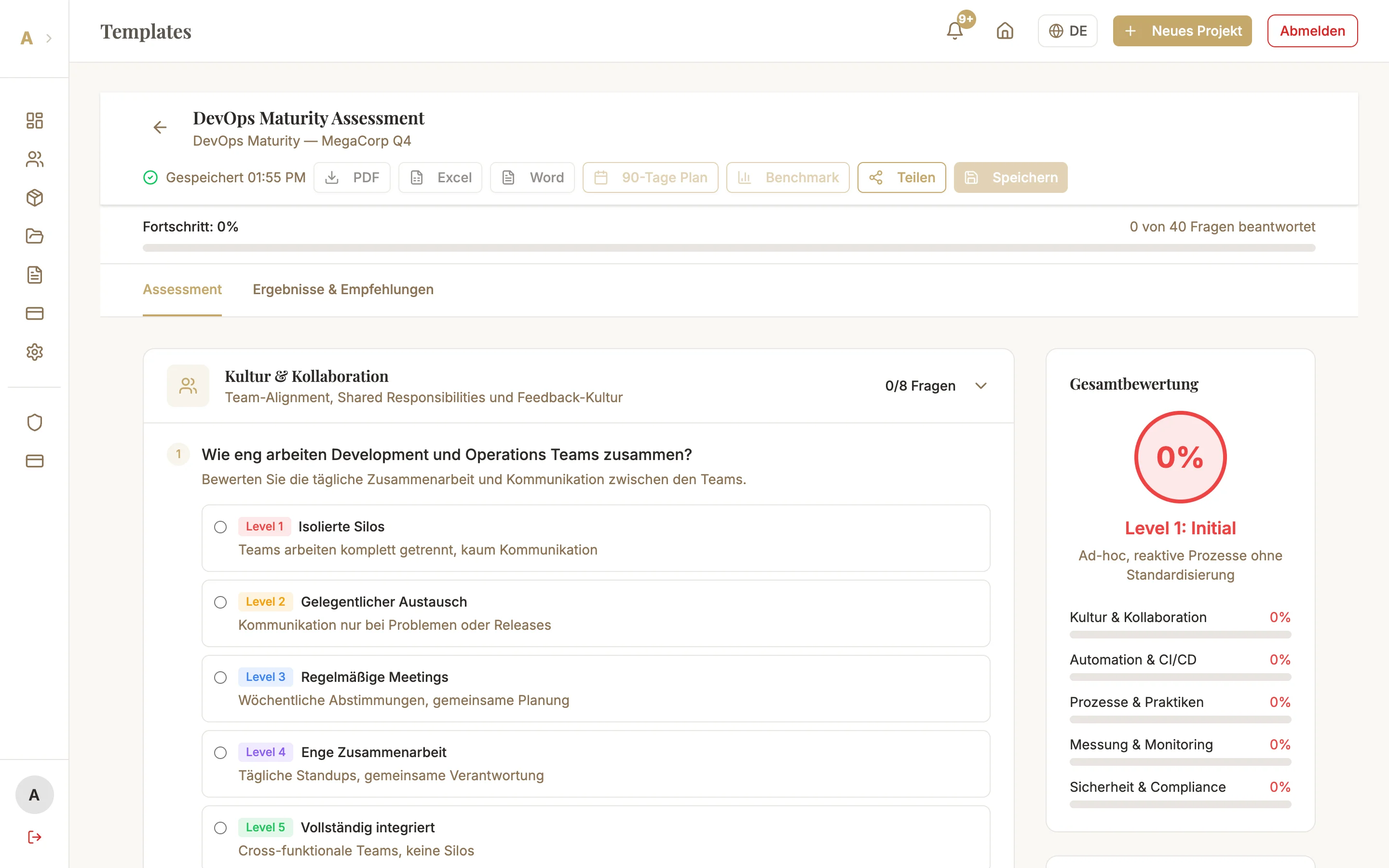Collapse the Kultur & Kollaboration section chevron
Viewport: 1389px width, 868px height.
[981, 386]
